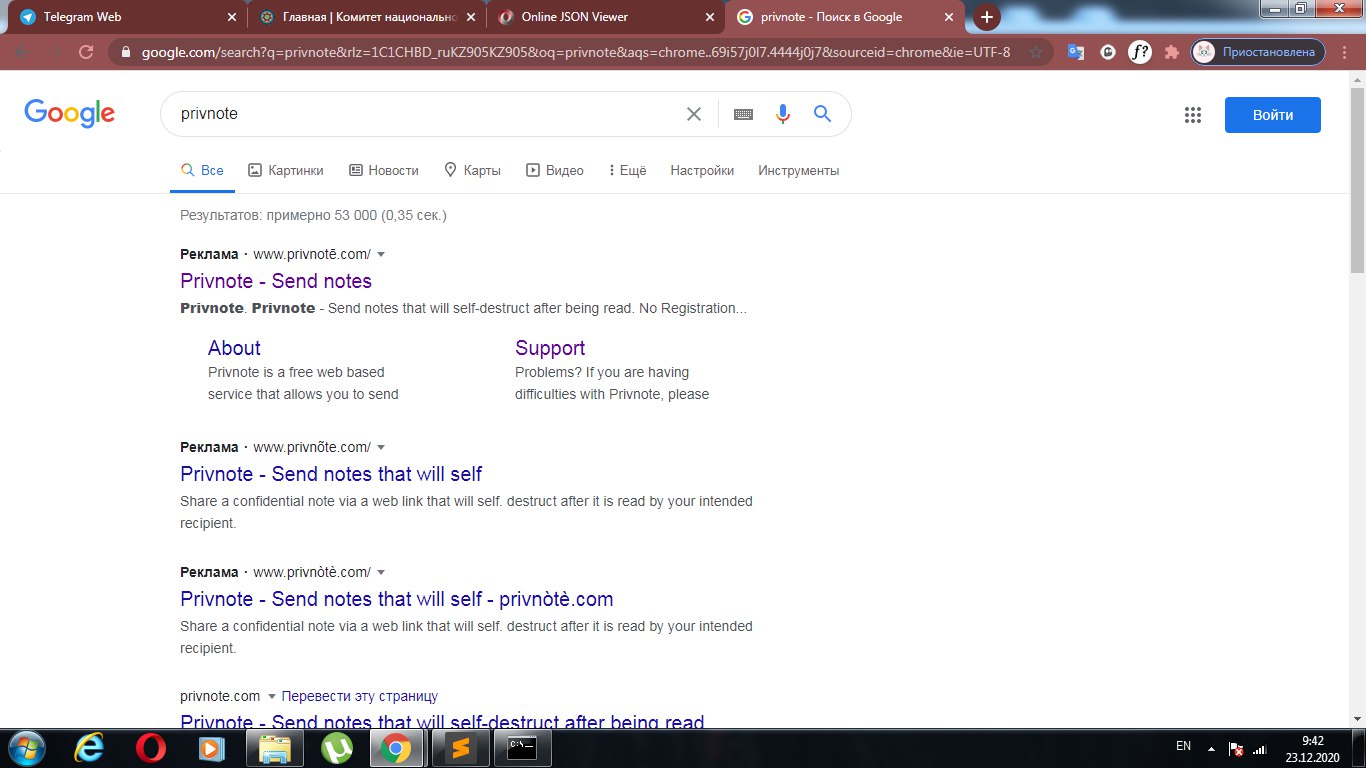Open the Chrome extensions puzzle icon
1366x768 pixels.
point(1171,52)
